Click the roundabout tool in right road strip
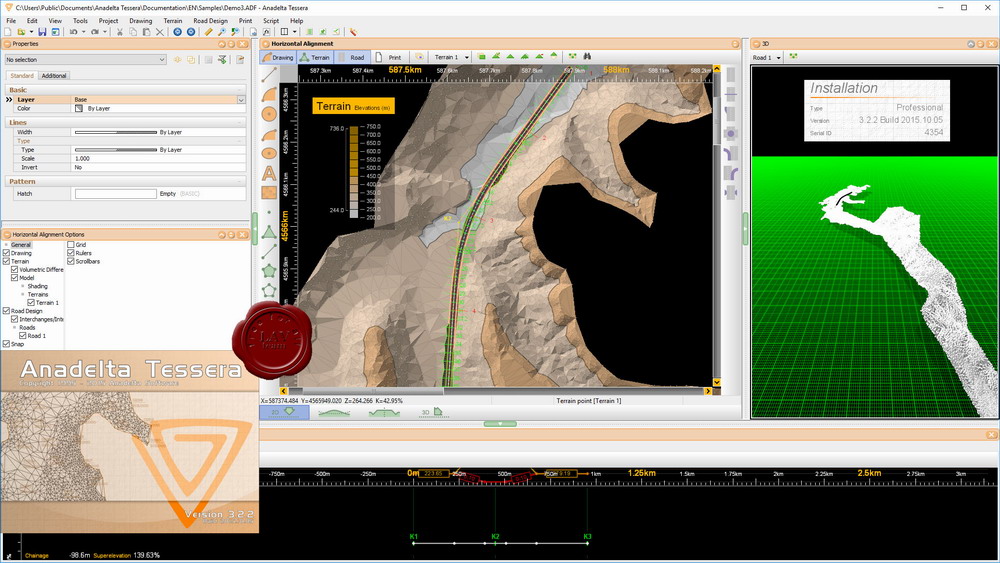This screenshot has width=1000, height=563. click(x=731, y=133)
